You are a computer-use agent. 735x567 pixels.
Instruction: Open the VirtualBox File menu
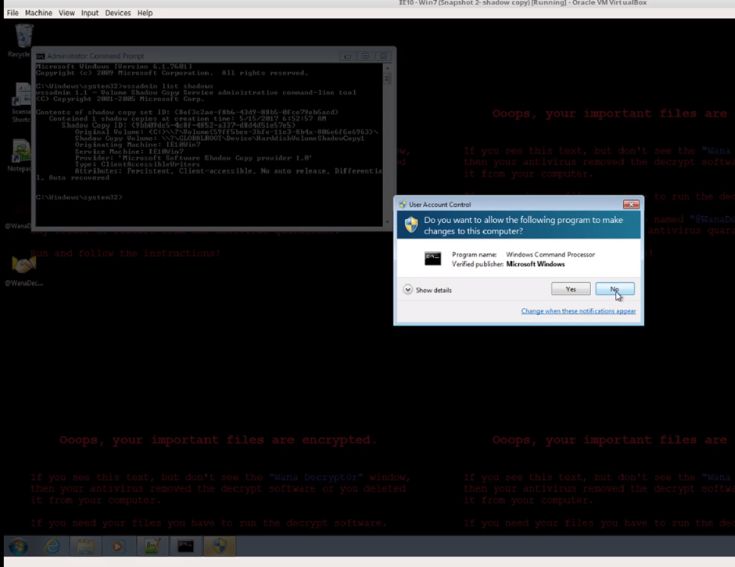click(x=13, y=13)
